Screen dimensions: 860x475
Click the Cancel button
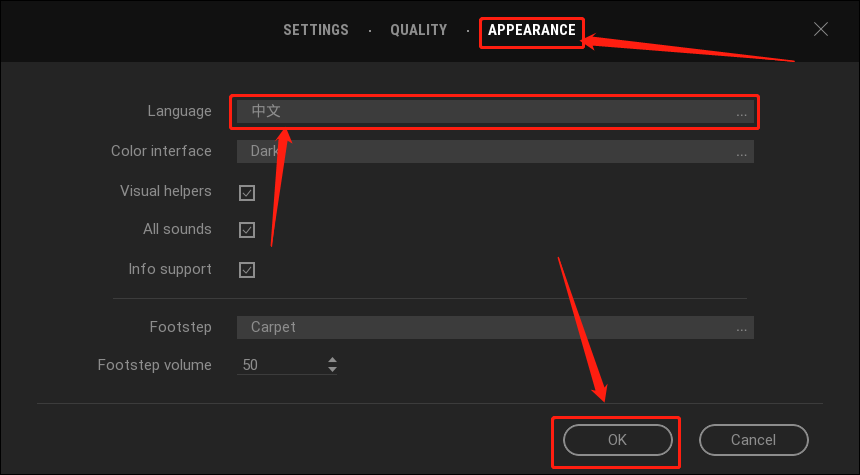tap(754, 440)
